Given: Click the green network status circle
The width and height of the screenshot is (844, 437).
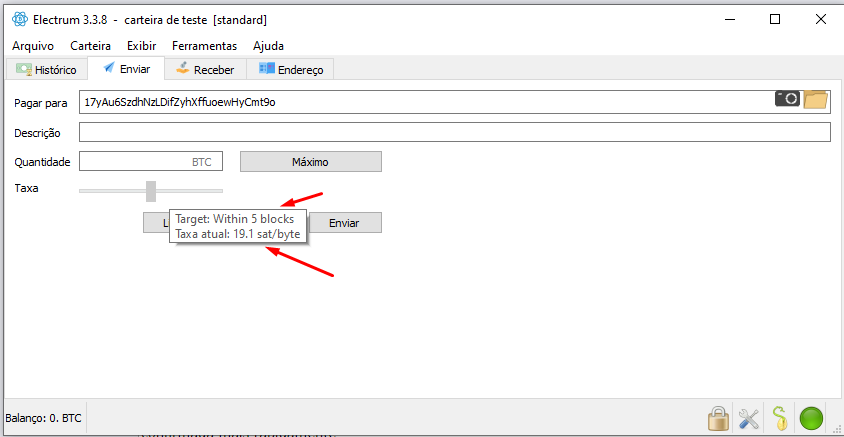Looking at the screenshot, I should pyautogui.click(x=811, y=418).
